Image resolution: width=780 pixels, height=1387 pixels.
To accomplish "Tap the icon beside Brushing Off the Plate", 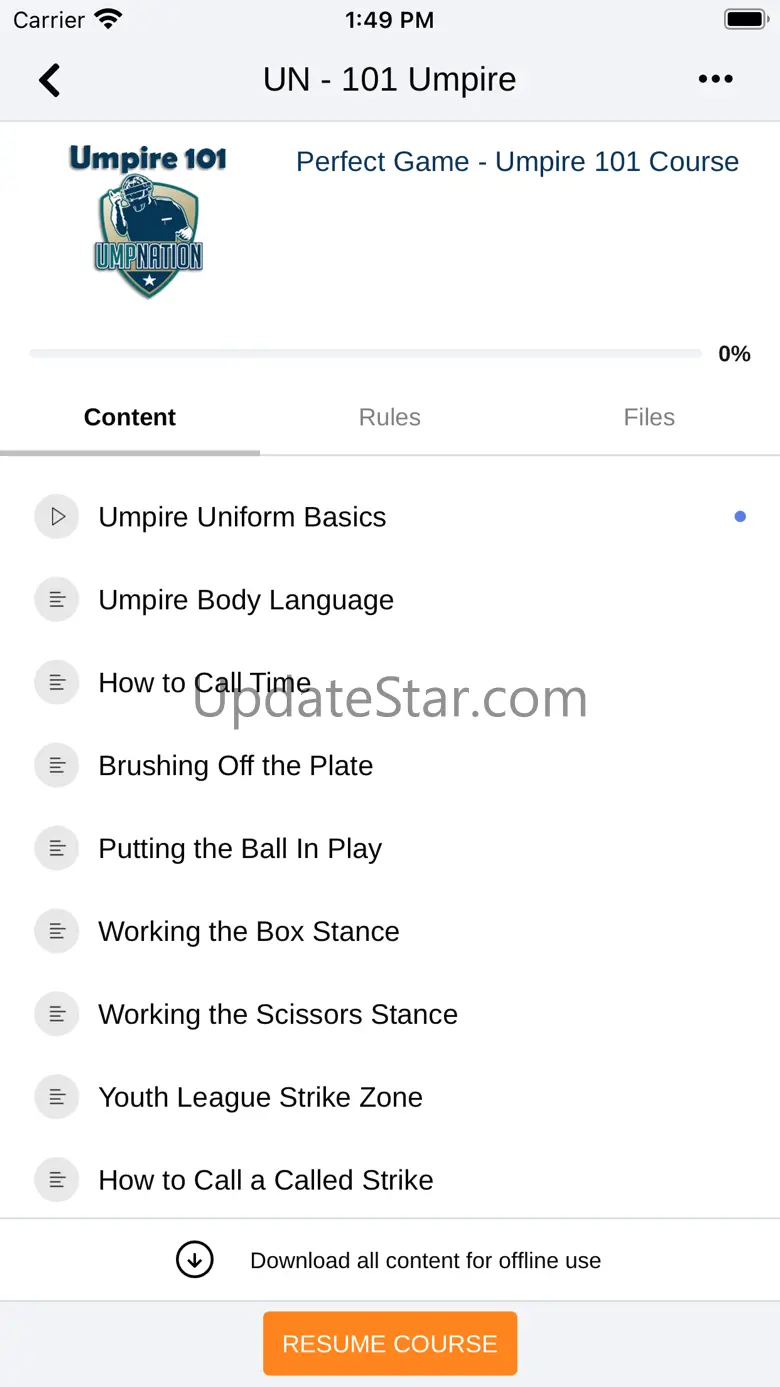I will coord(57,766).
